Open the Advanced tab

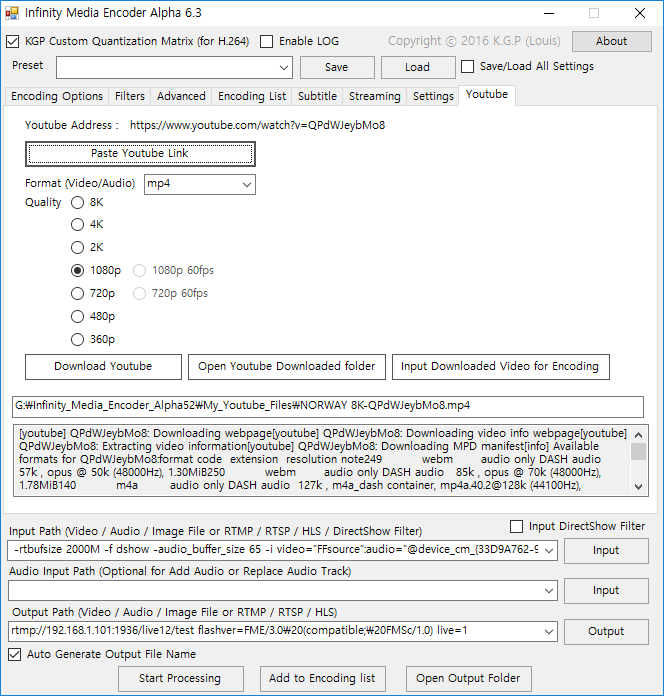click(x=181, y=96)
